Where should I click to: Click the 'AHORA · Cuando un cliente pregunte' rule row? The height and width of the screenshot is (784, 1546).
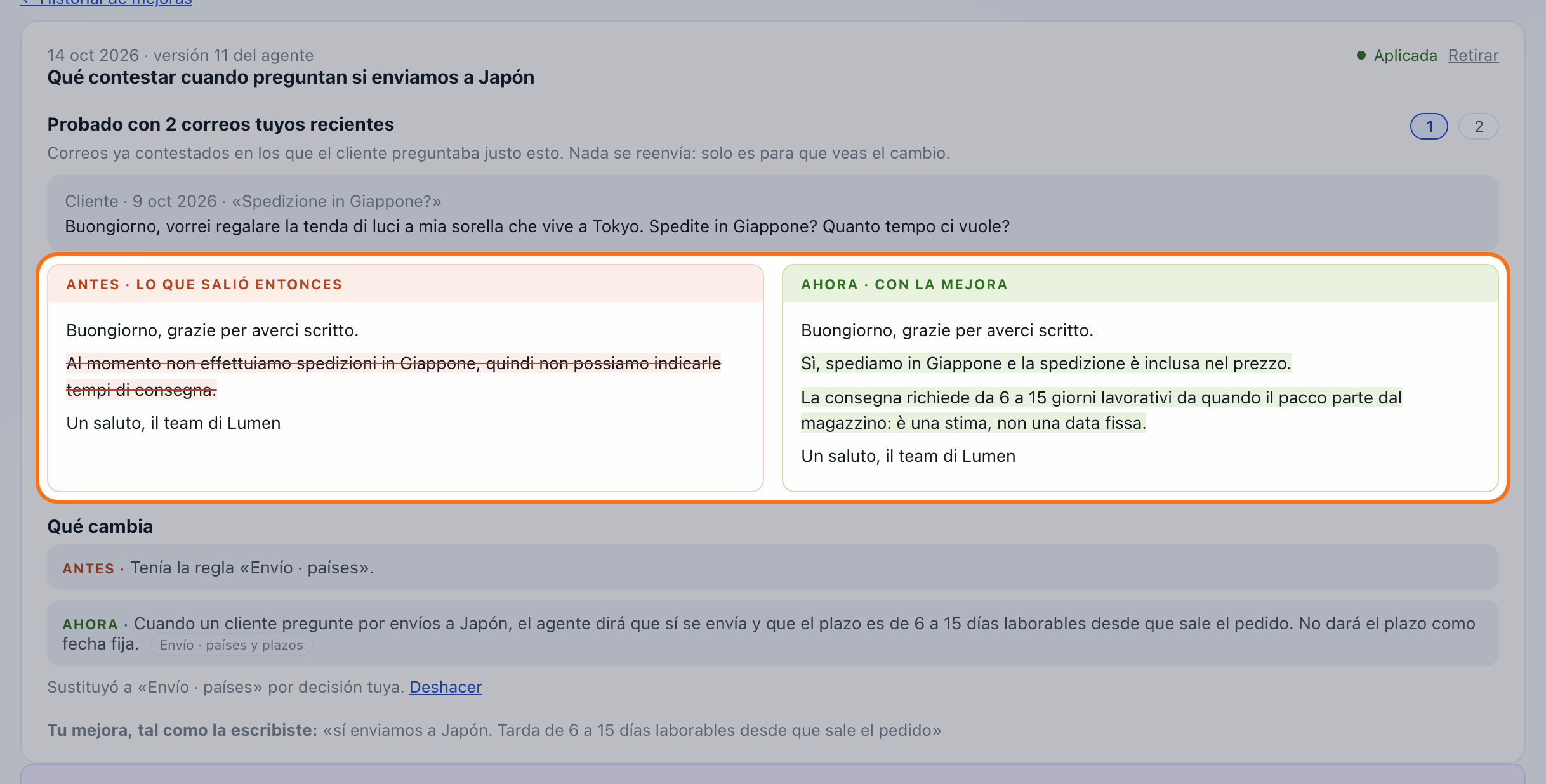[x=773, y=633]
